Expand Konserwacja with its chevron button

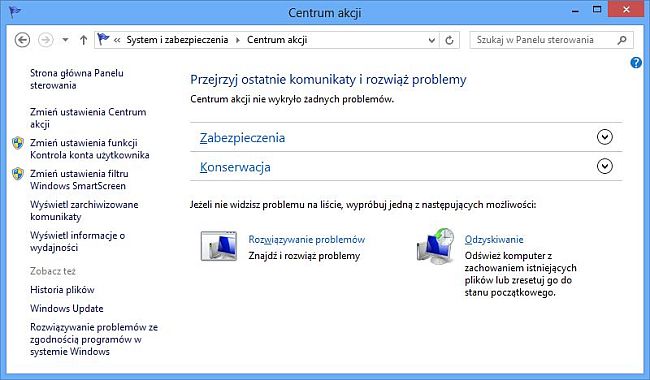click(x=604, y=166)
